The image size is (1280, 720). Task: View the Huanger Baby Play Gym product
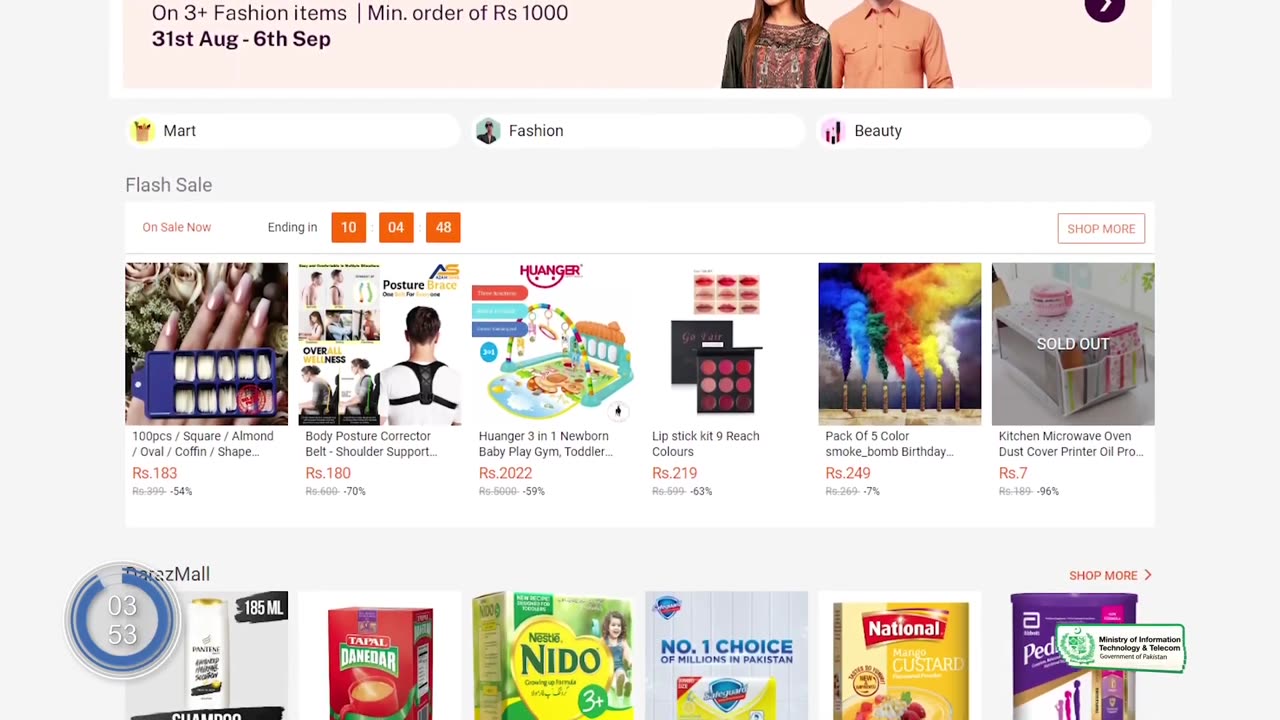click(x=553, y=344)
